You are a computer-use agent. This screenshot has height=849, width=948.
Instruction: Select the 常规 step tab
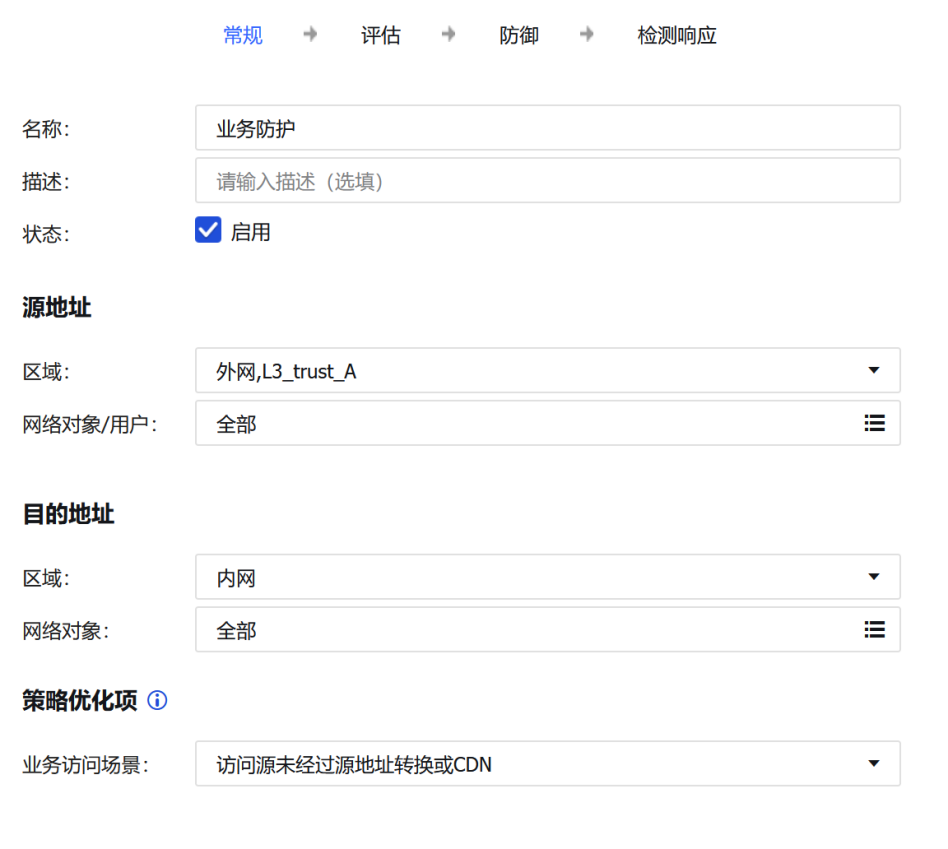coord(243,36)
